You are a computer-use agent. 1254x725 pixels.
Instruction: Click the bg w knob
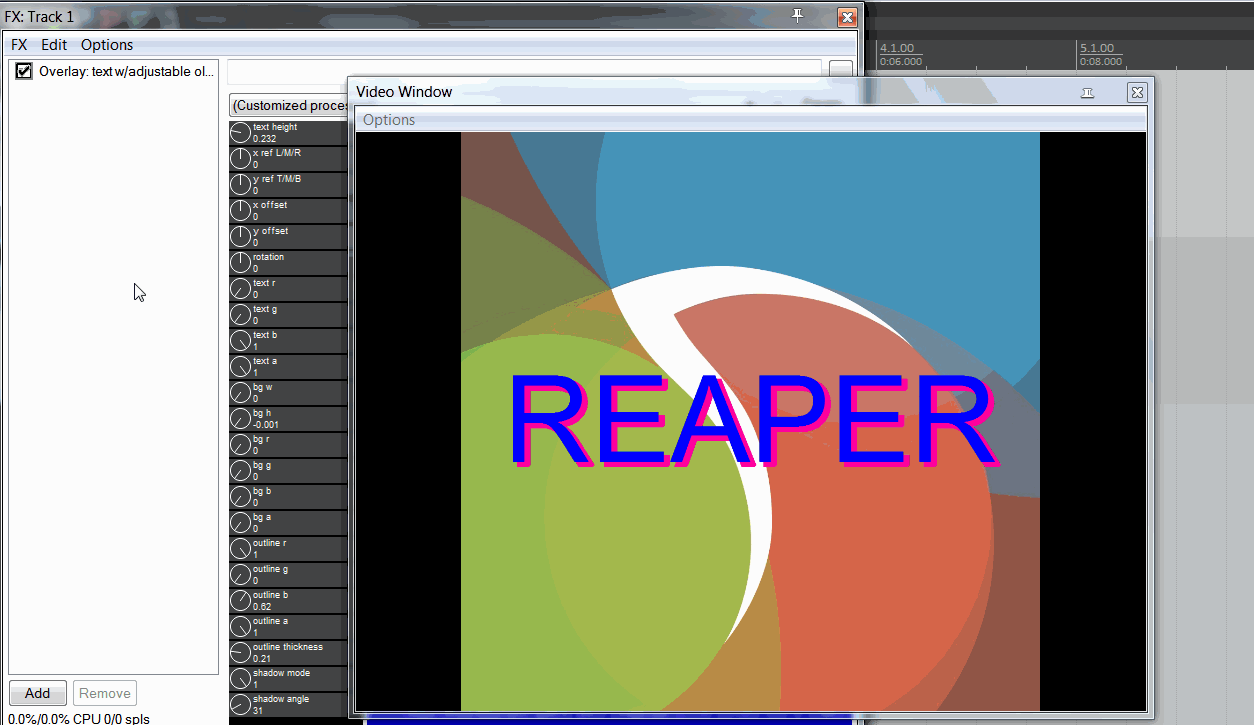(240, 392)
